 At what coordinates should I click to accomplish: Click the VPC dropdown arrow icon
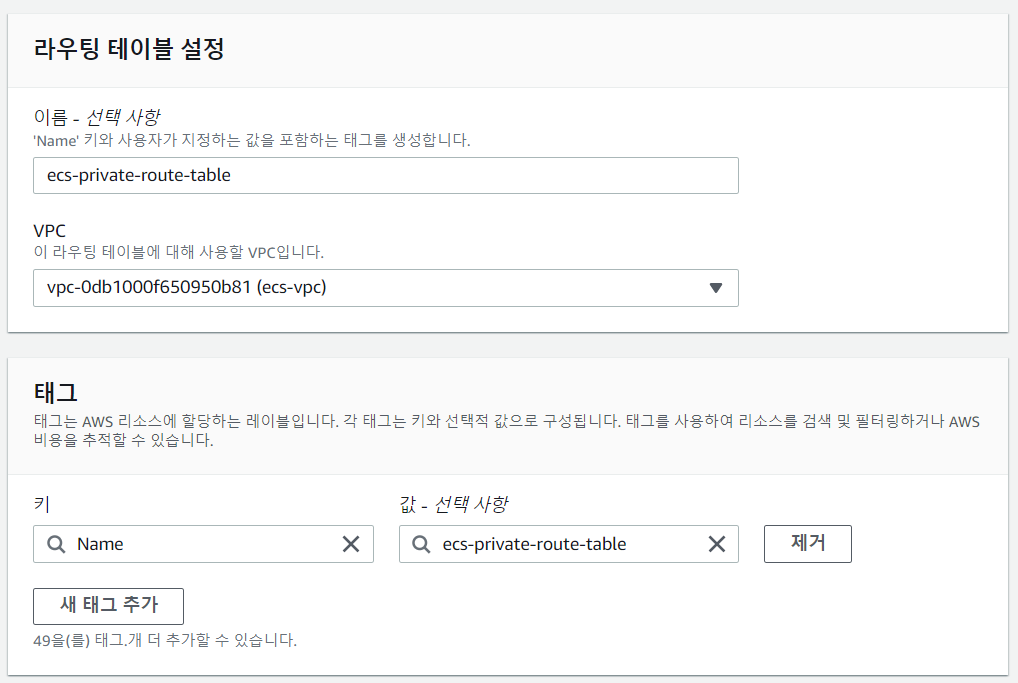coord(715,288)
